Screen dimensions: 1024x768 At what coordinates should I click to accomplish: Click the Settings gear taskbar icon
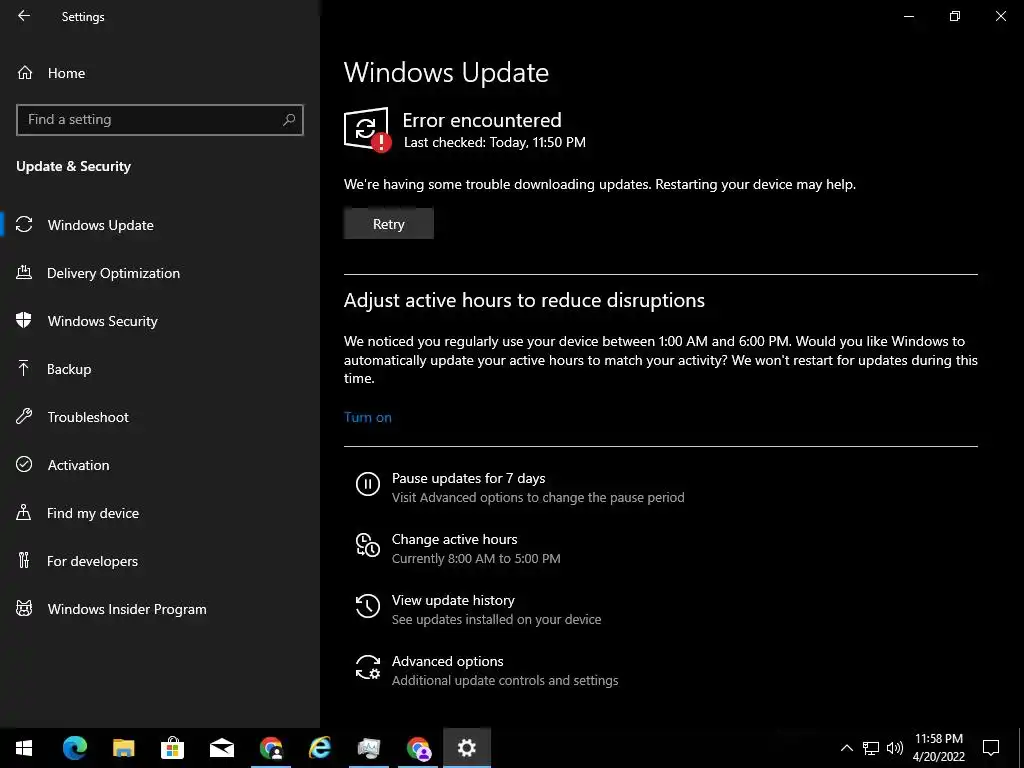(x=466, y=748)
